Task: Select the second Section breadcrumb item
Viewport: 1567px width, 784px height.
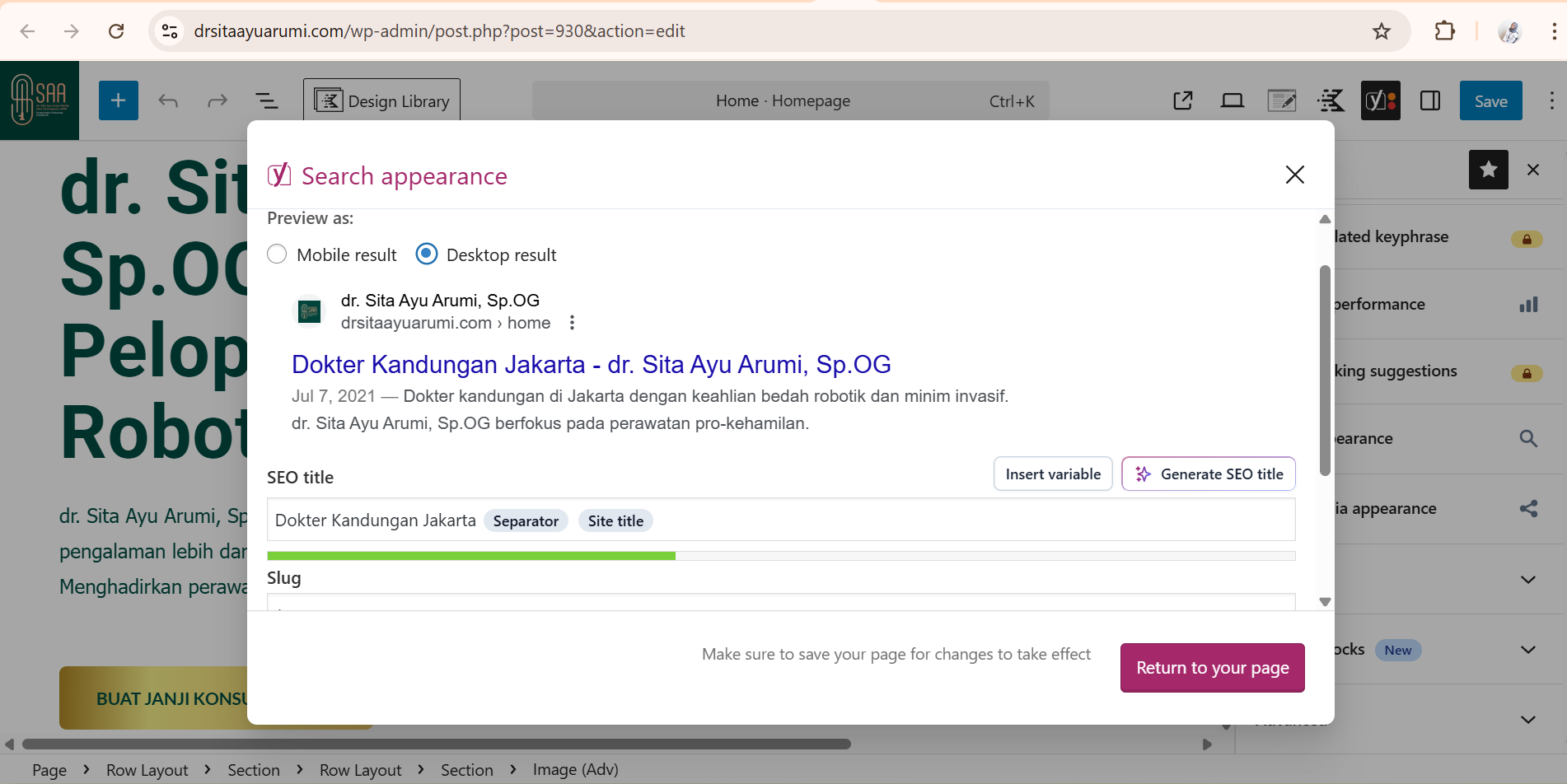Action: [x=467, y=770]
